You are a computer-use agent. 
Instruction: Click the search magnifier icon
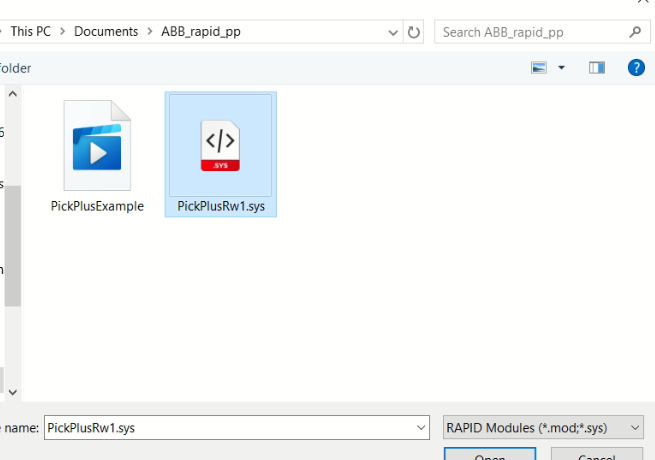click(635, 32)
